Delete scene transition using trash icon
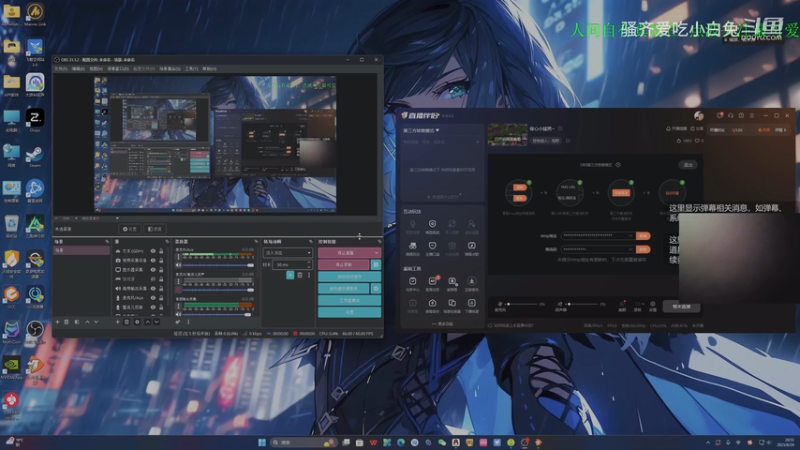 tap(300, 275)
